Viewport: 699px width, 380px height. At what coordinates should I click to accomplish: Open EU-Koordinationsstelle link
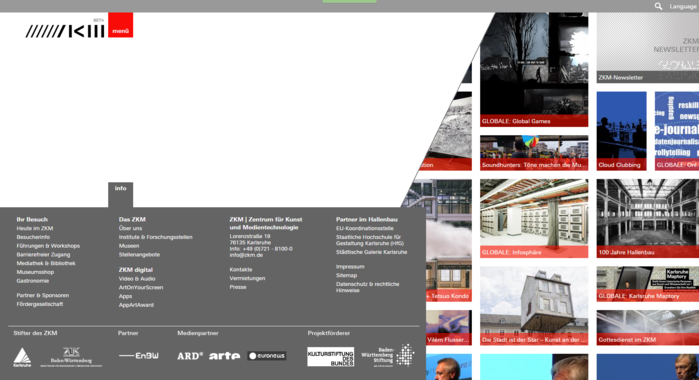[x=365, y=228]
